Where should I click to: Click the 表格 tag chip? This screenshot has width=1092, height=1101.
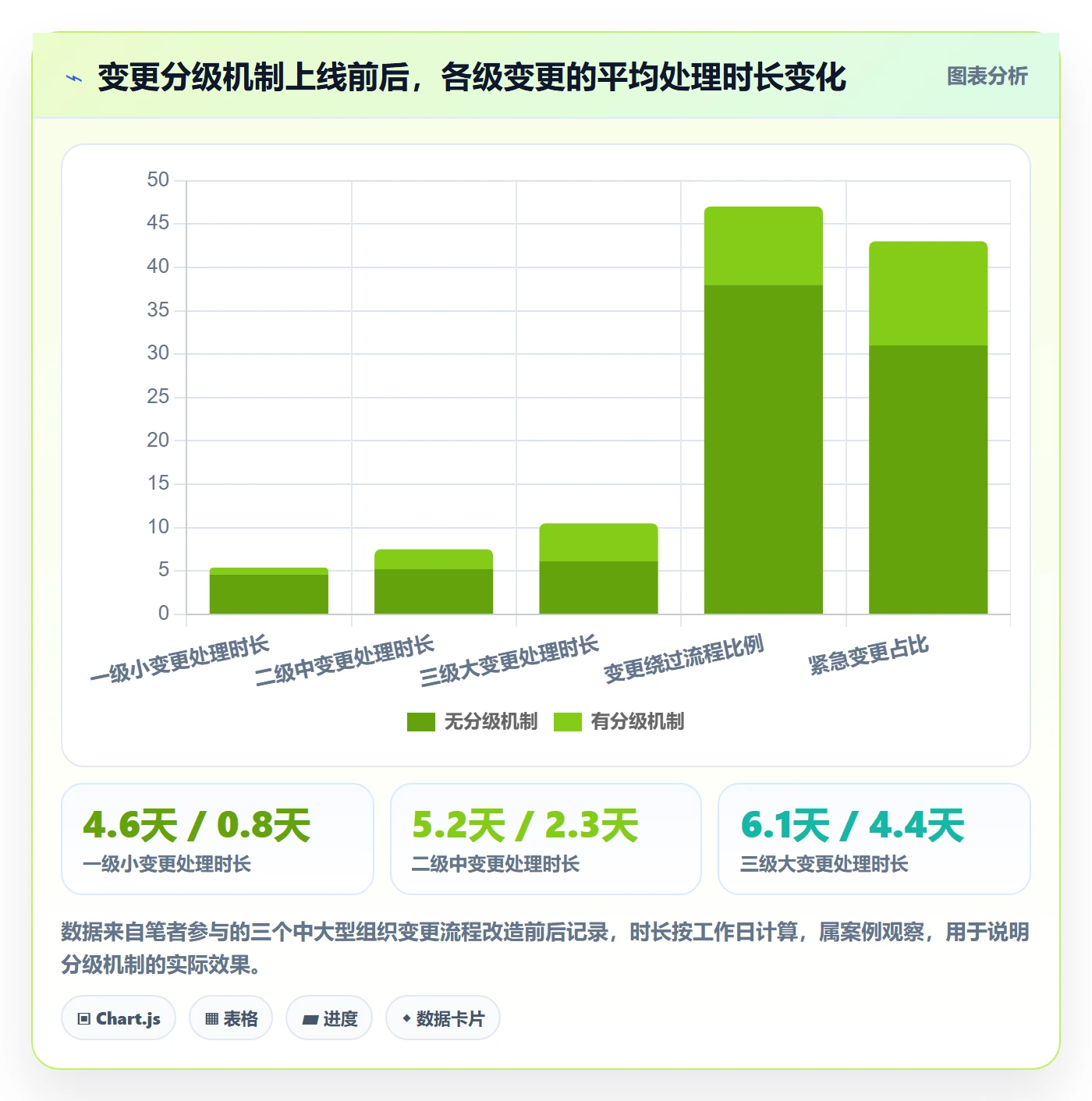(231, 1018)
